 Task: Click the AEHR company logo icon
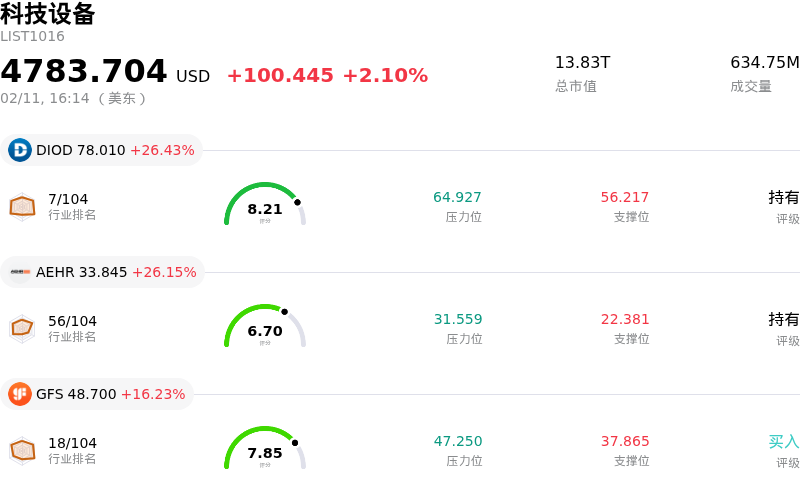(20, 272)
